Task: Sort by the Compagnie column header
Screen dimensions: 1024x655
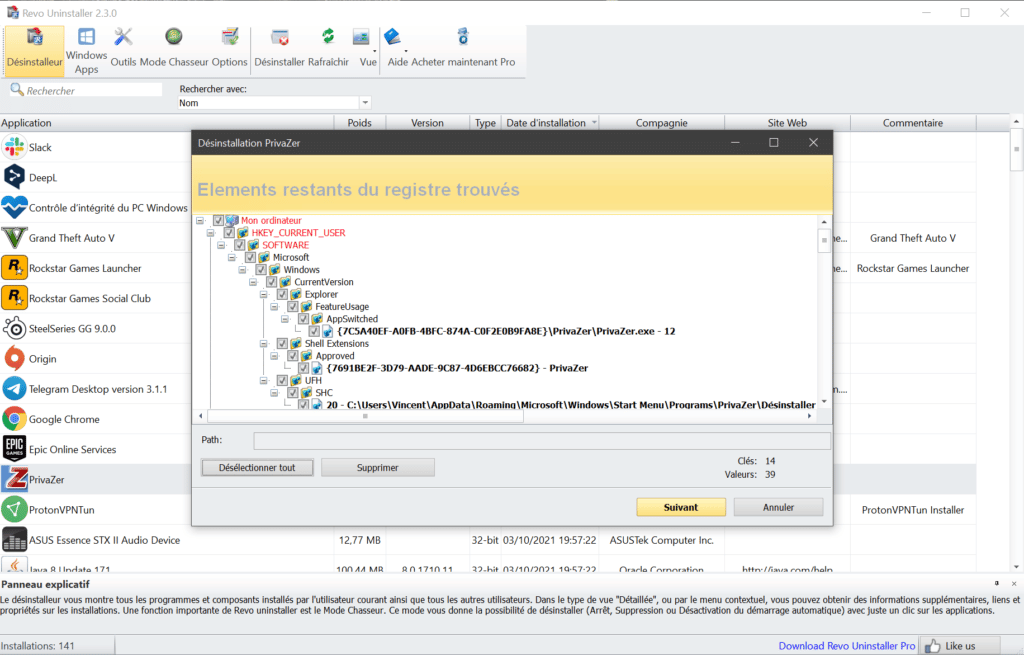Action: coord(662,123)
